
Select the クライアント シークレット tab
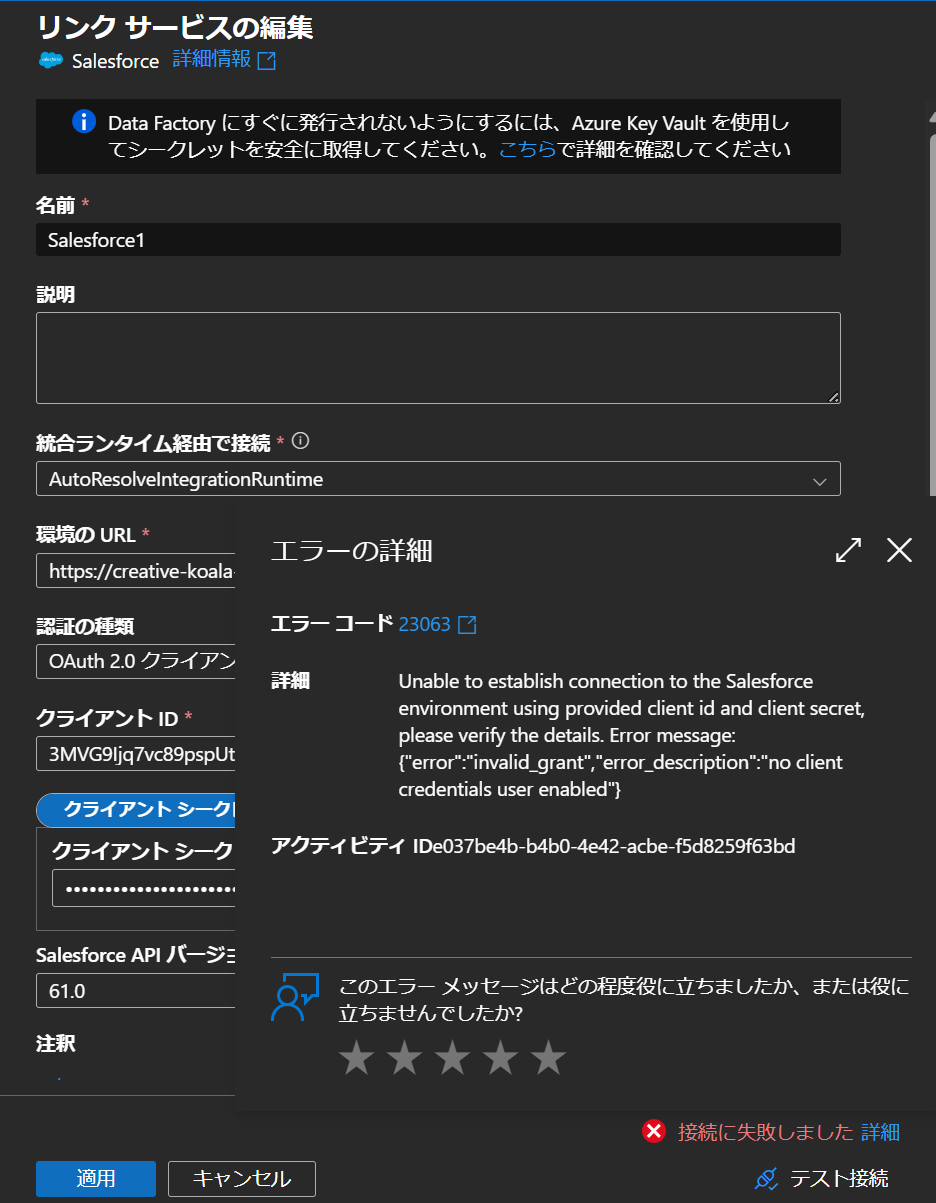(138, 809)
